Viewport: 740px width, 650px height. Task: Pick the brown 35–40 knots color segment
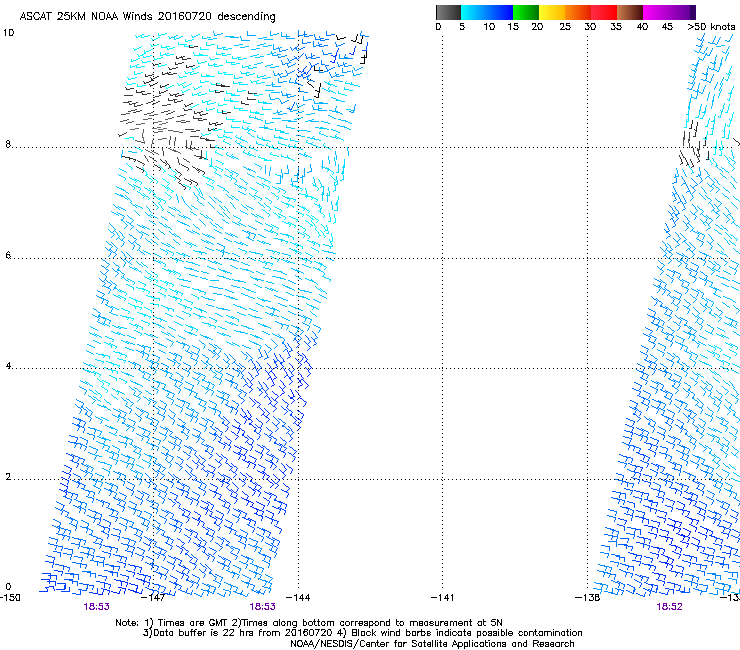click(630, 12)
